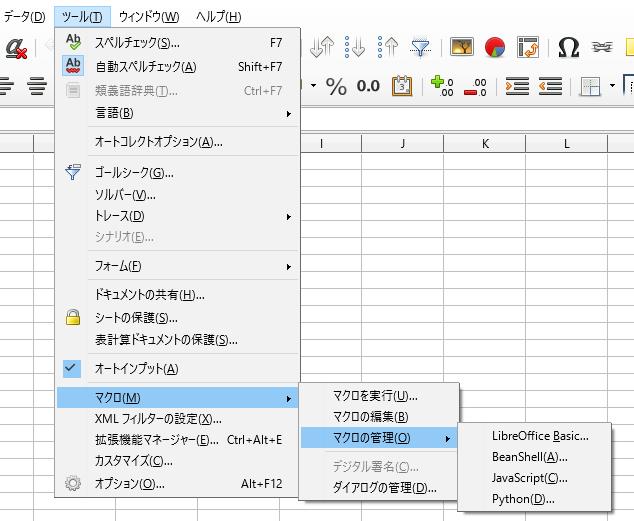Viewport: 634px width, 521px height.
Task: Select BeanShell(A)... entry
Action: pyautogui.click(x=534, y=457)
